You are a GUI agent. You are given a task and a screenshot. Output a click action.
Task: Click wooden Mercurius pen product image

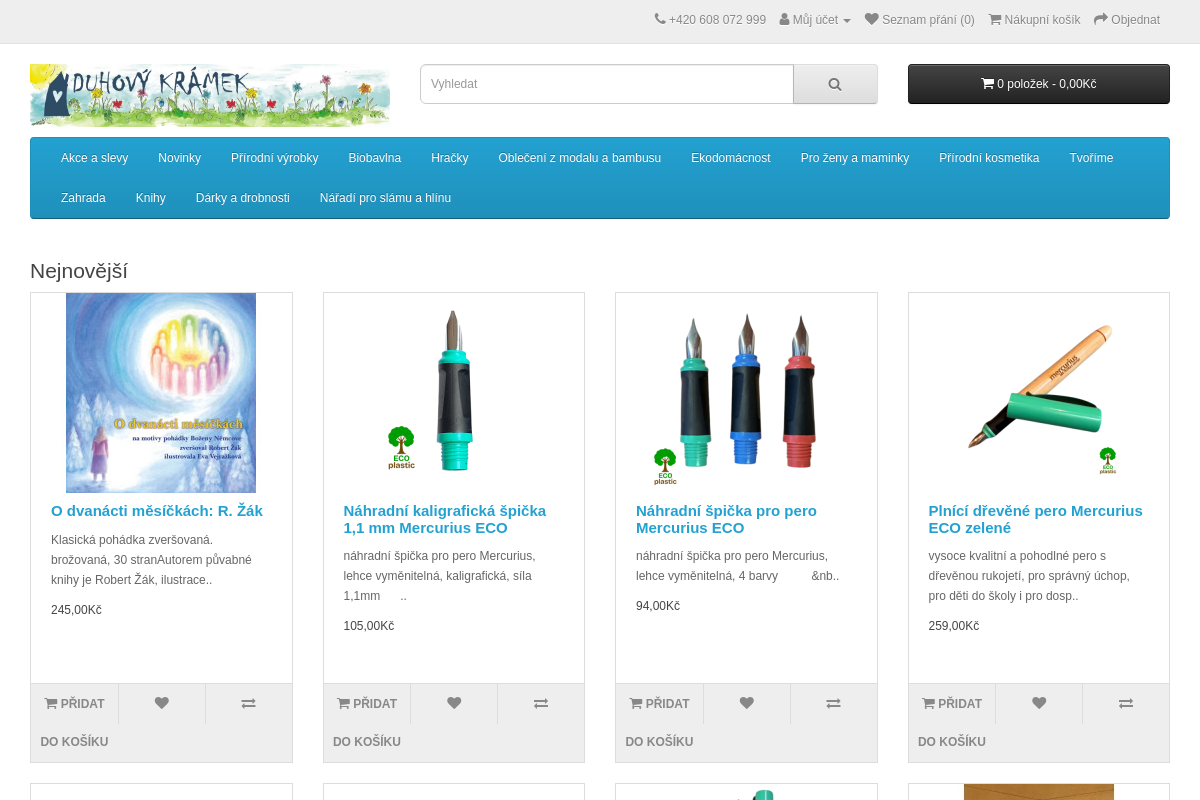[1039, 393]
